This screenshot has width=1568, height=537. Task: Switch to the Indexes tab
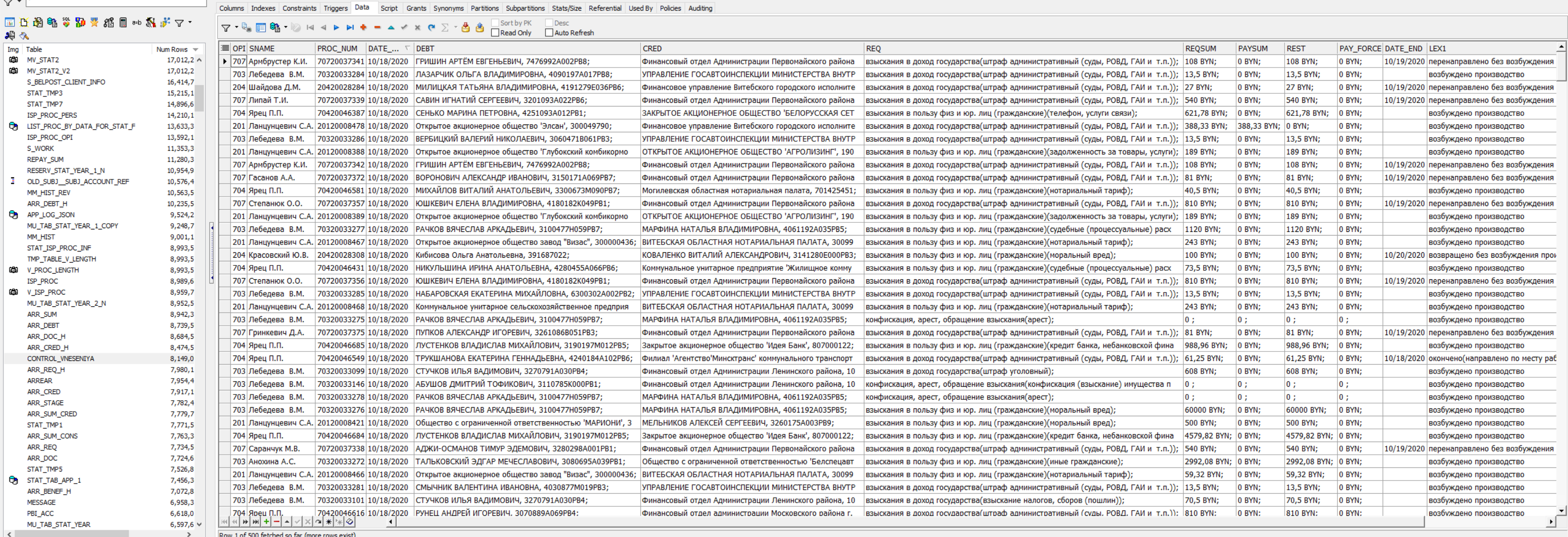pyautogui.click(x=263, y=8)
